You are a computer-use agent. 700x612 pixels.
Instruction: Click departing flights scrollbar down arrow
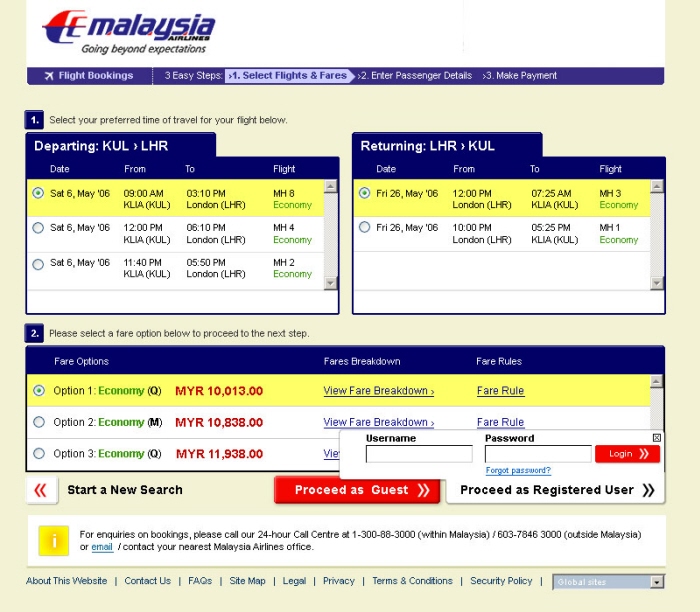[330, 283]
